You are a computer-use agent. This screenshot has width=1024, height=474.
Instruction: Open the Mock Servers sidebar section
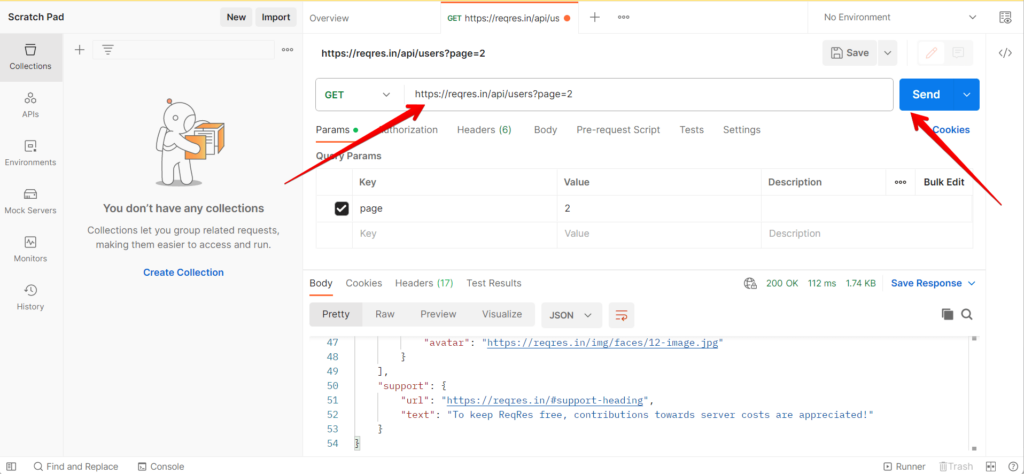(x=31, y=202)
